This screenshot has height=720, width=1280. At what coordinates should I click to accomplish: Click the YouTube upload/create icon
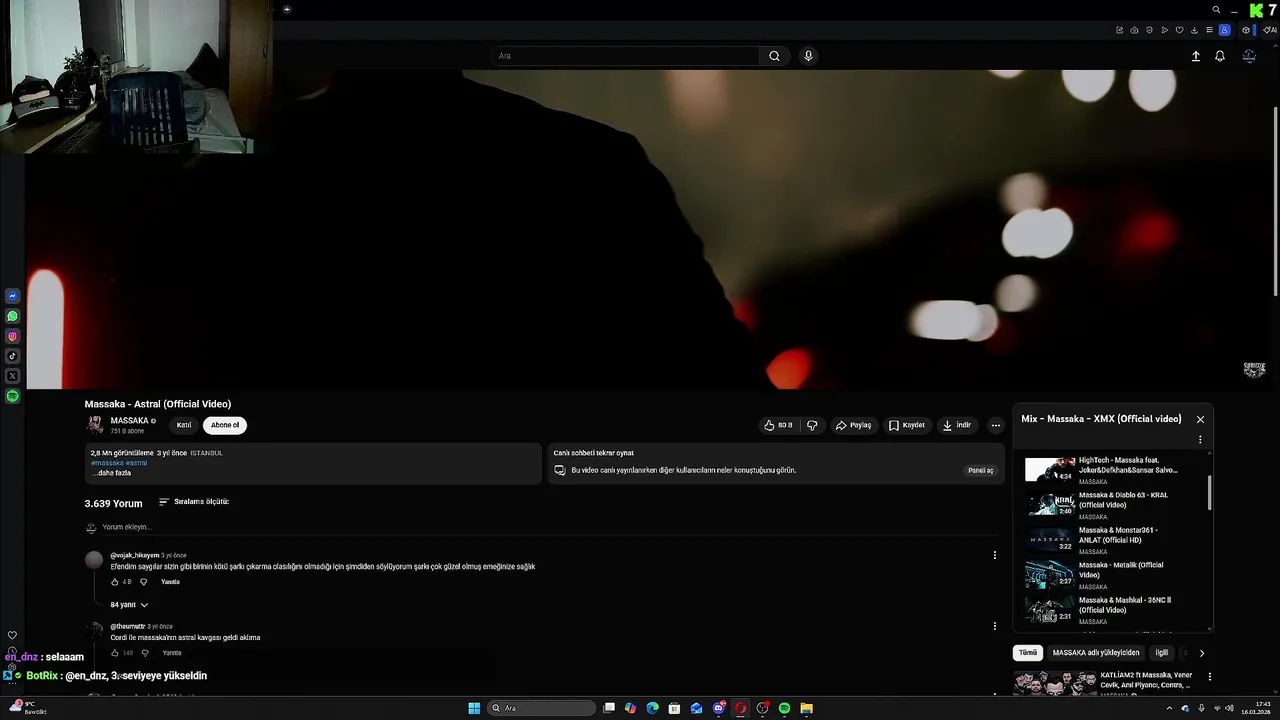point(1195,56)
